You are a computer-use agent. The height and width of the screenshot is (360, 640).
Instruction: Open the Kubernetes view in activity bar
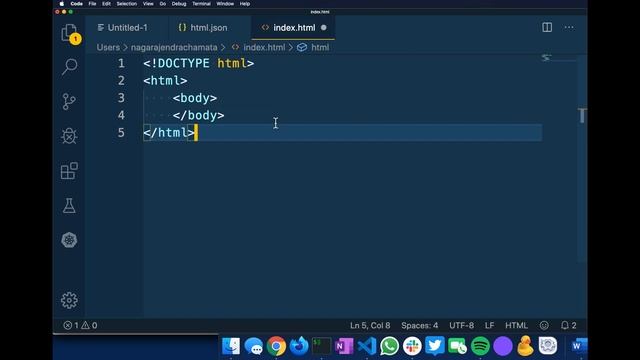point(69,240)
